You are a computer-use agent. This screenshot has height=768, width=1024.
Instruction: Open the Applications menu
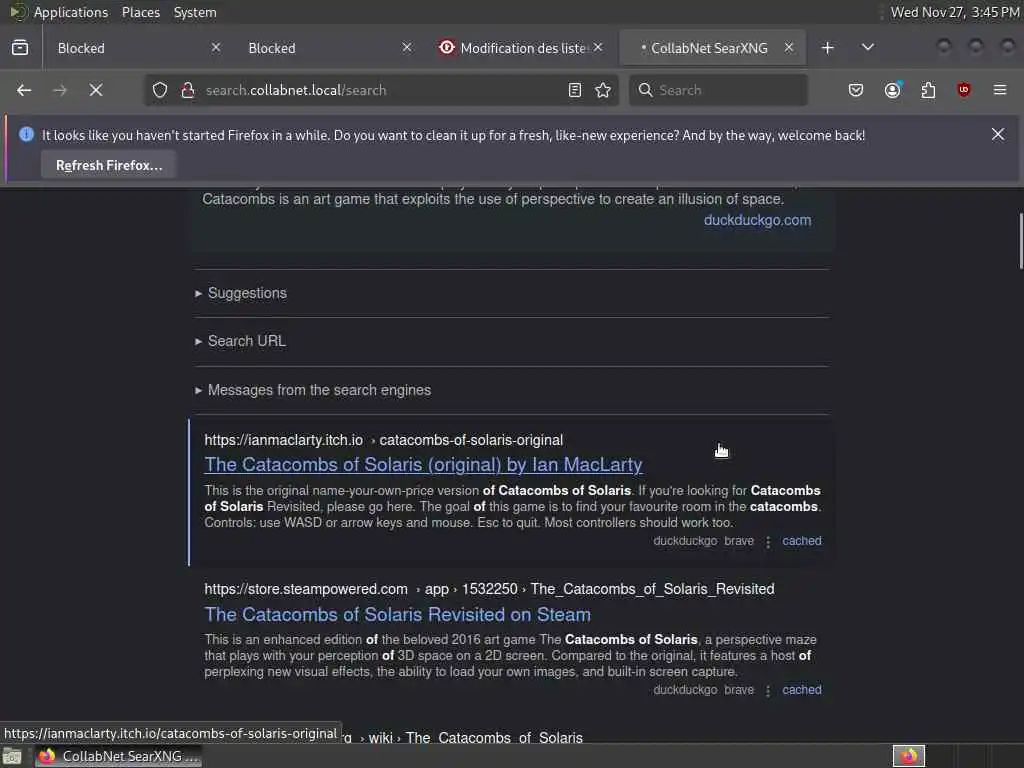click(x=71, y=12)
